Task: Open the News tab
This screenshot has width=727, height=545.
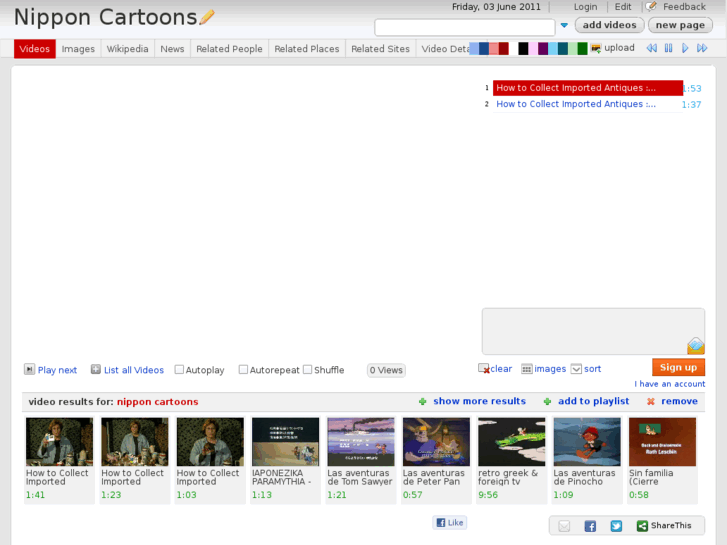Action: tap(172, 49)
